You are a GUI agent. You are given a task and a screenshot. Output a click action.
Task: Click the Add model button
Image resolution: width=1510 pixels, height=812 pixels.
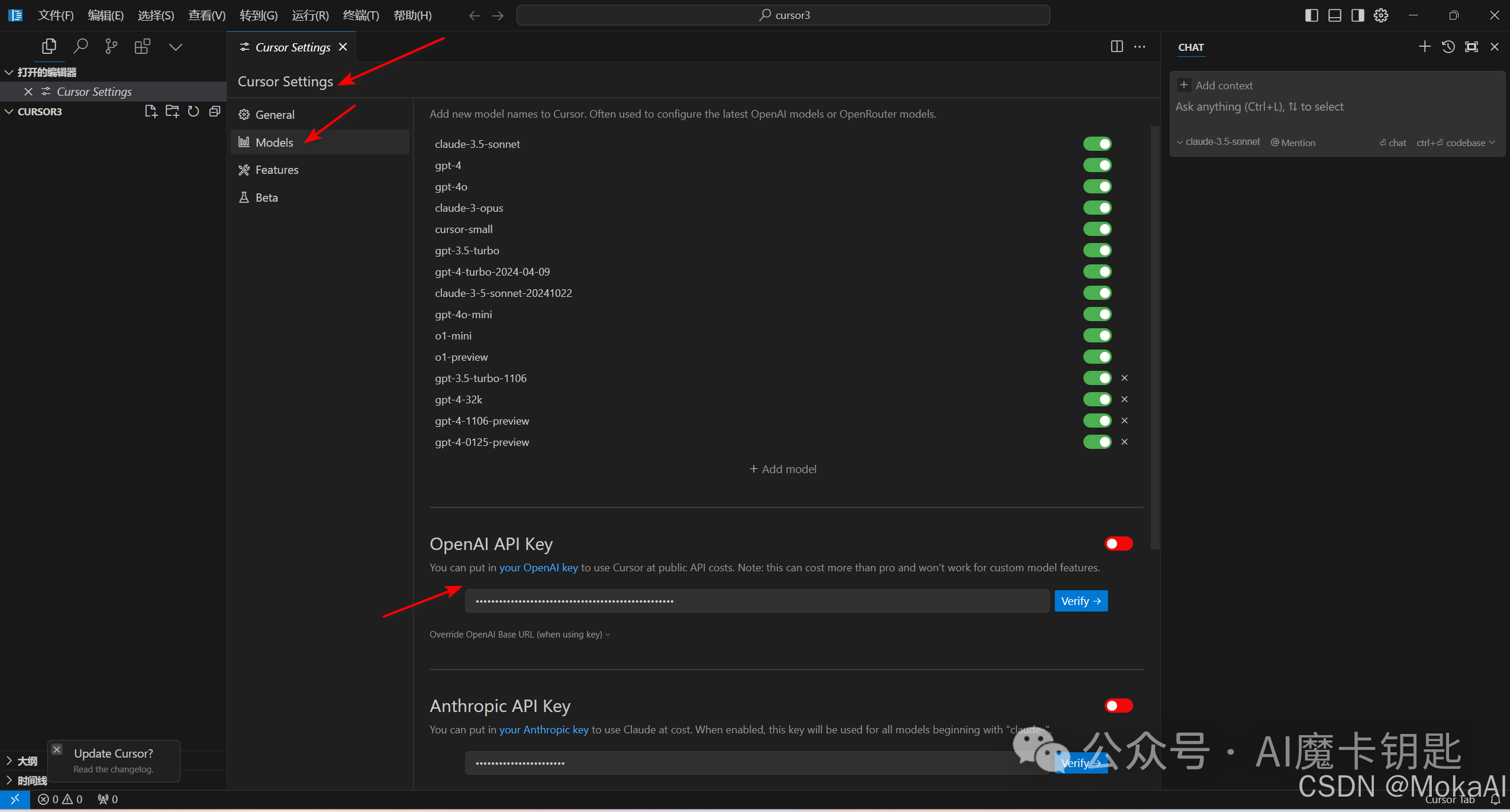click(x=783, y=469)
